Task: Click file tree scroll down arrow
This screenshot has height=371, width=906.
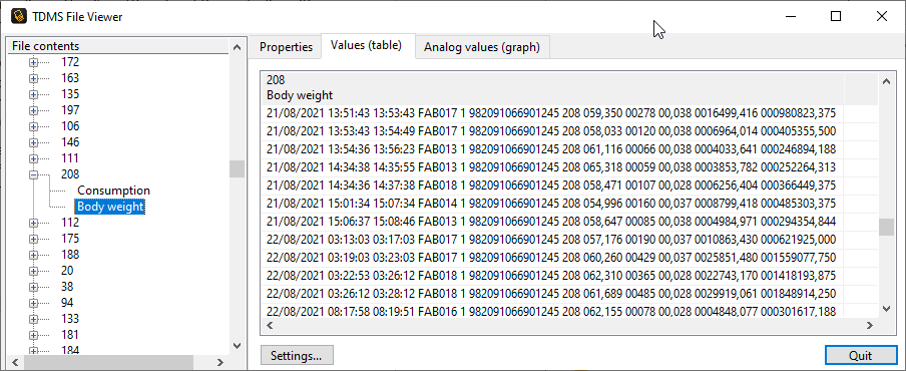Action: (236, 345)
